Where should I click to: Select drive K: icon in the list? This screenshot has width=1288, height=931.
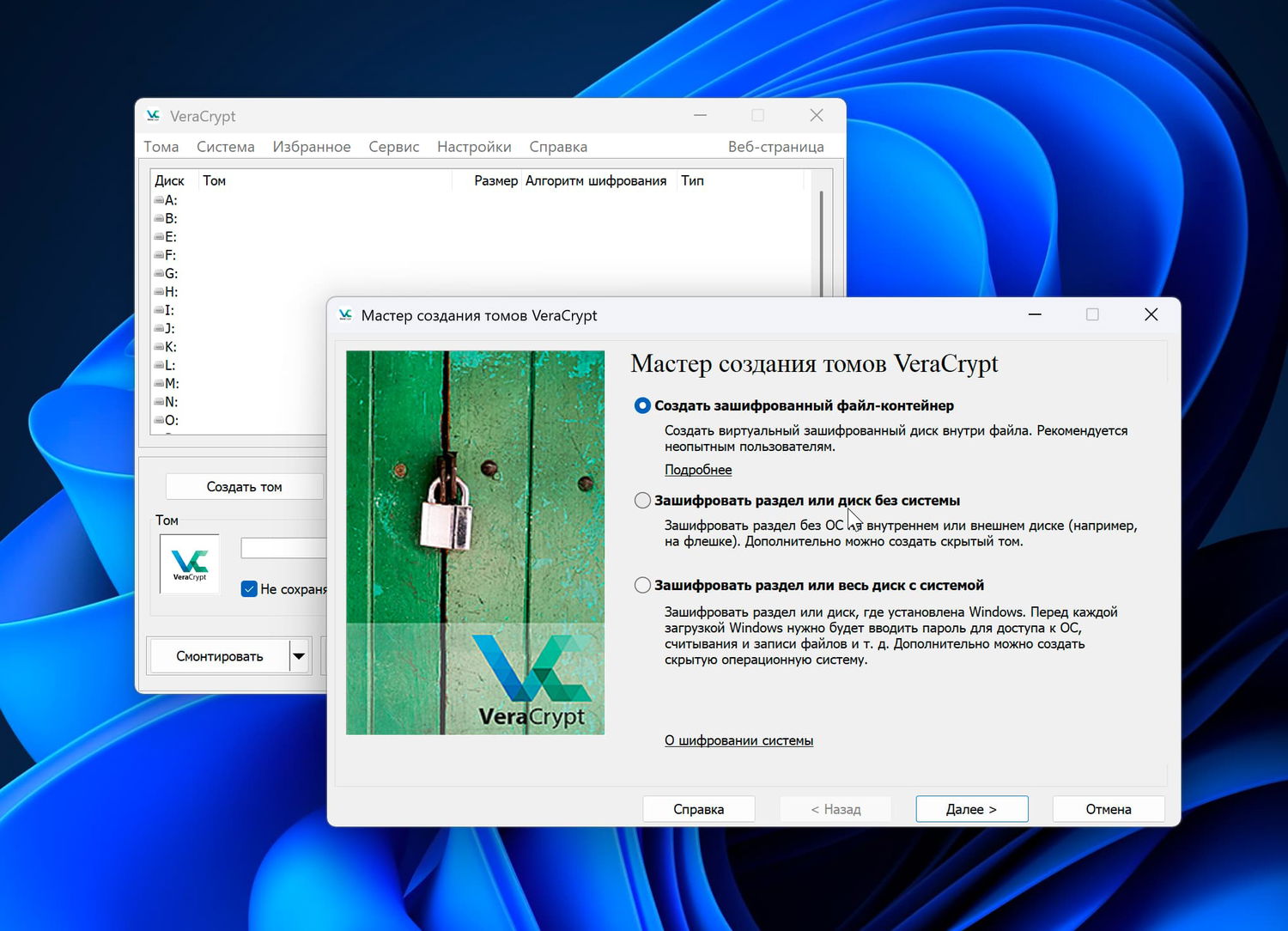(159, 347)
